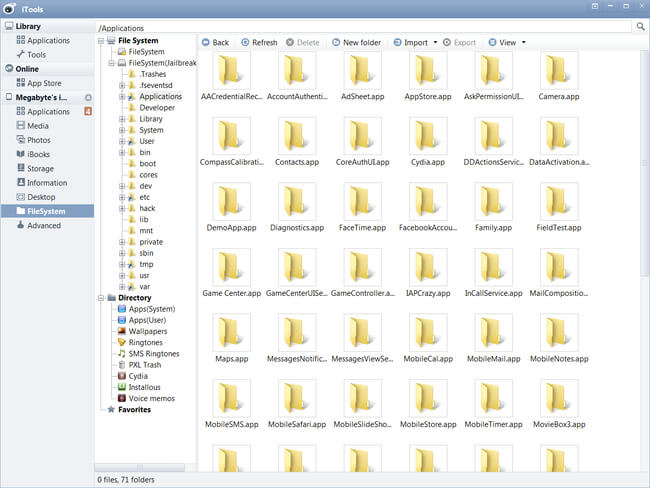Expand the private tree folder
650x488 pixels.
(122, 242)
